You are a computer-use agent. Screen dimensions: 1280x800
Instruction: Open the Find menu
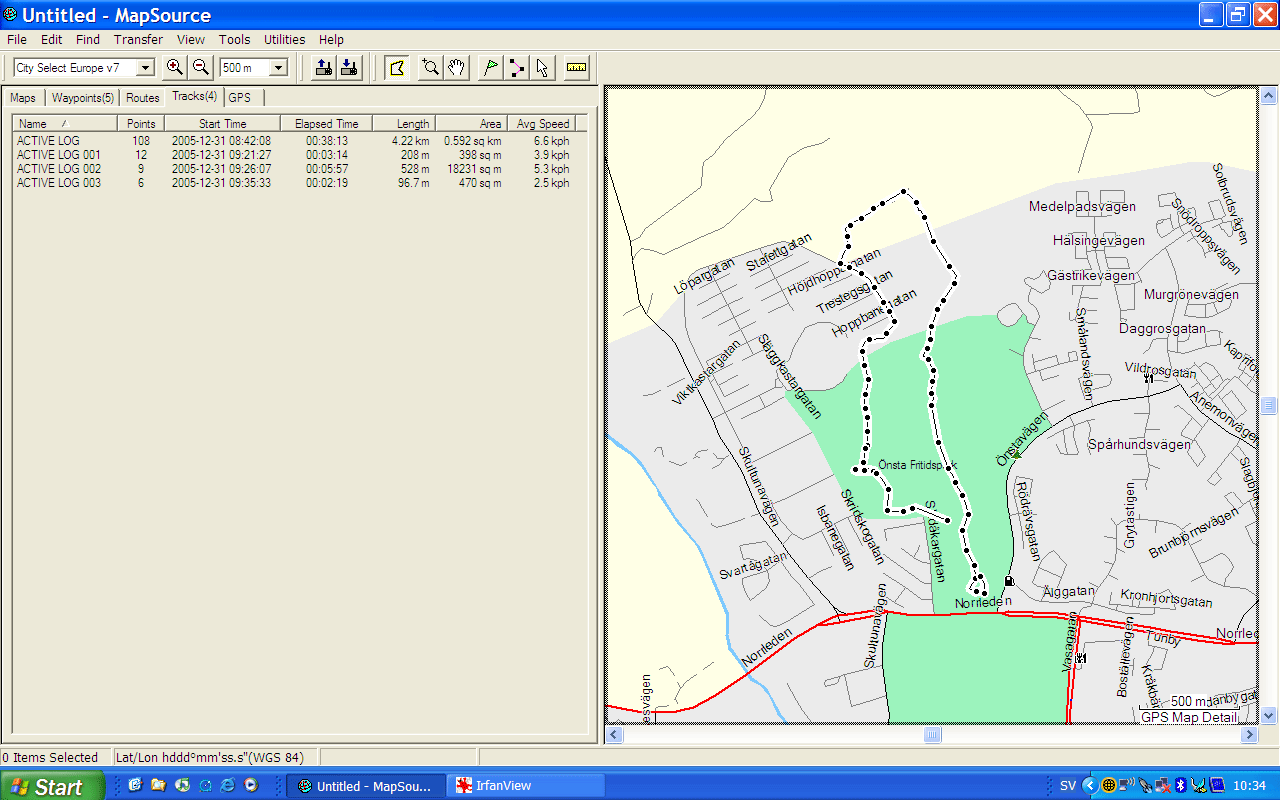(x=88, y=40)
